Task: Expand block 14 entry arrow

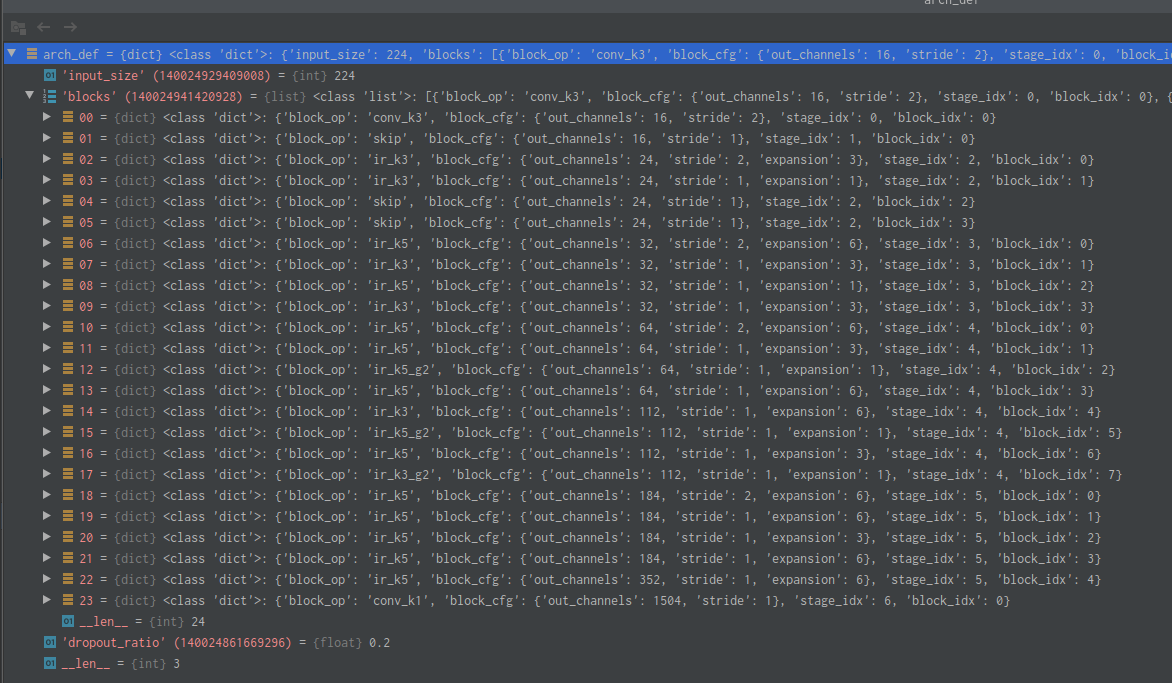Action: [x=46, y=410]
